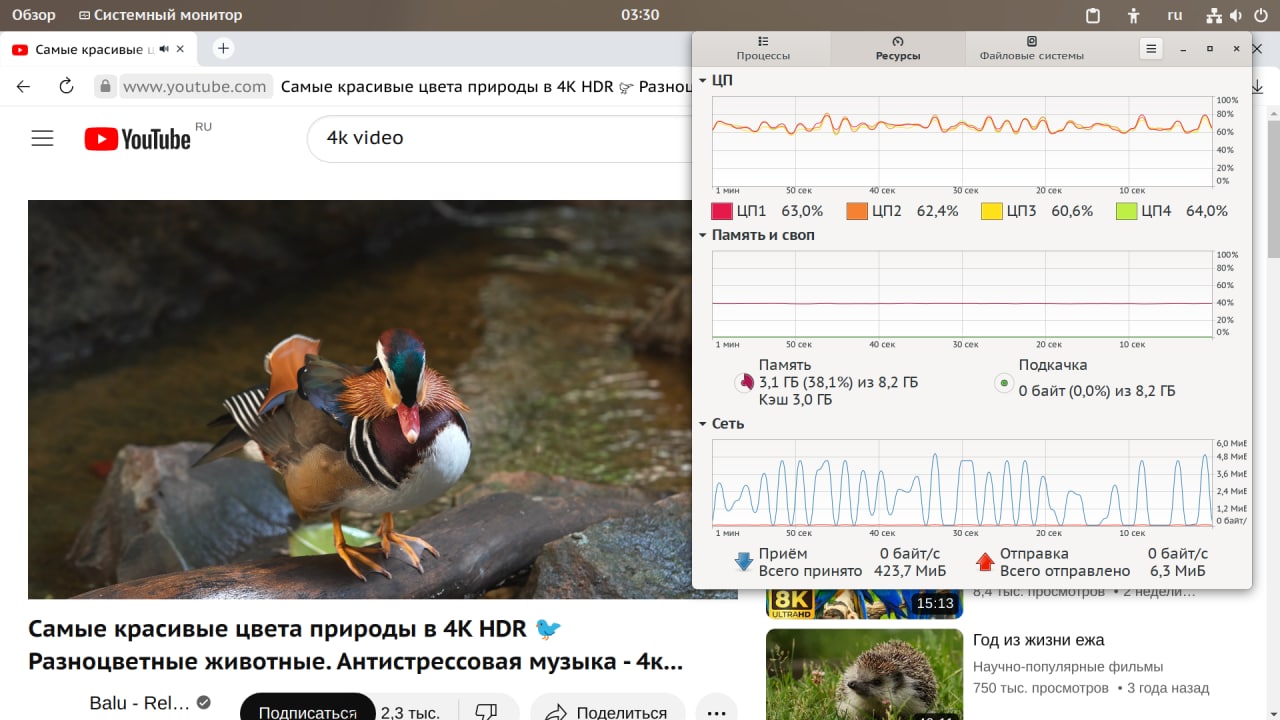Open the Научно-популярные фильмы channel
The width and height of the screenshot is (1280, 720).
[1068, 667]
